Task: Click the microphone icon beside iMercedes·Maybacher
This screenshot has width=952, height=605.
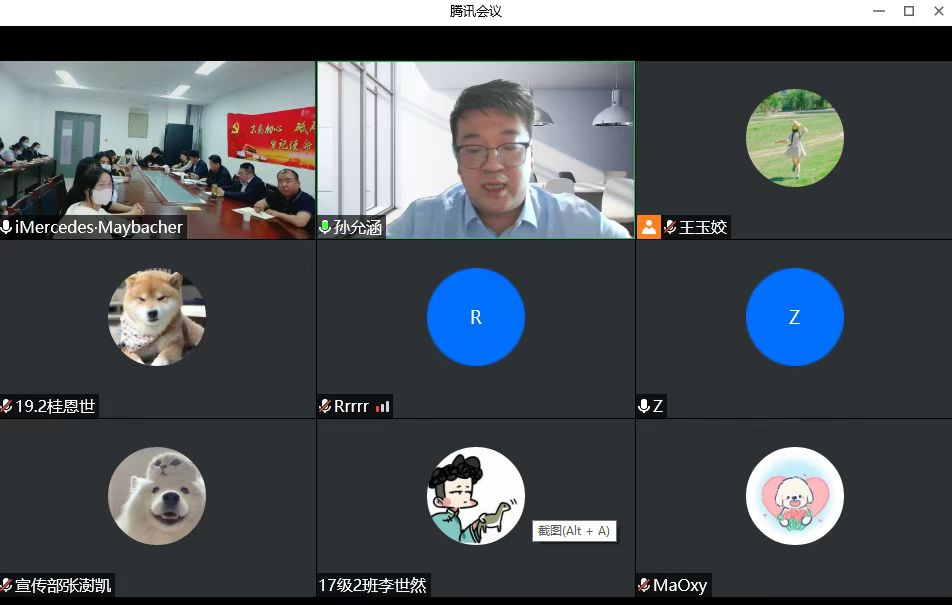Action: click(7, 227)
